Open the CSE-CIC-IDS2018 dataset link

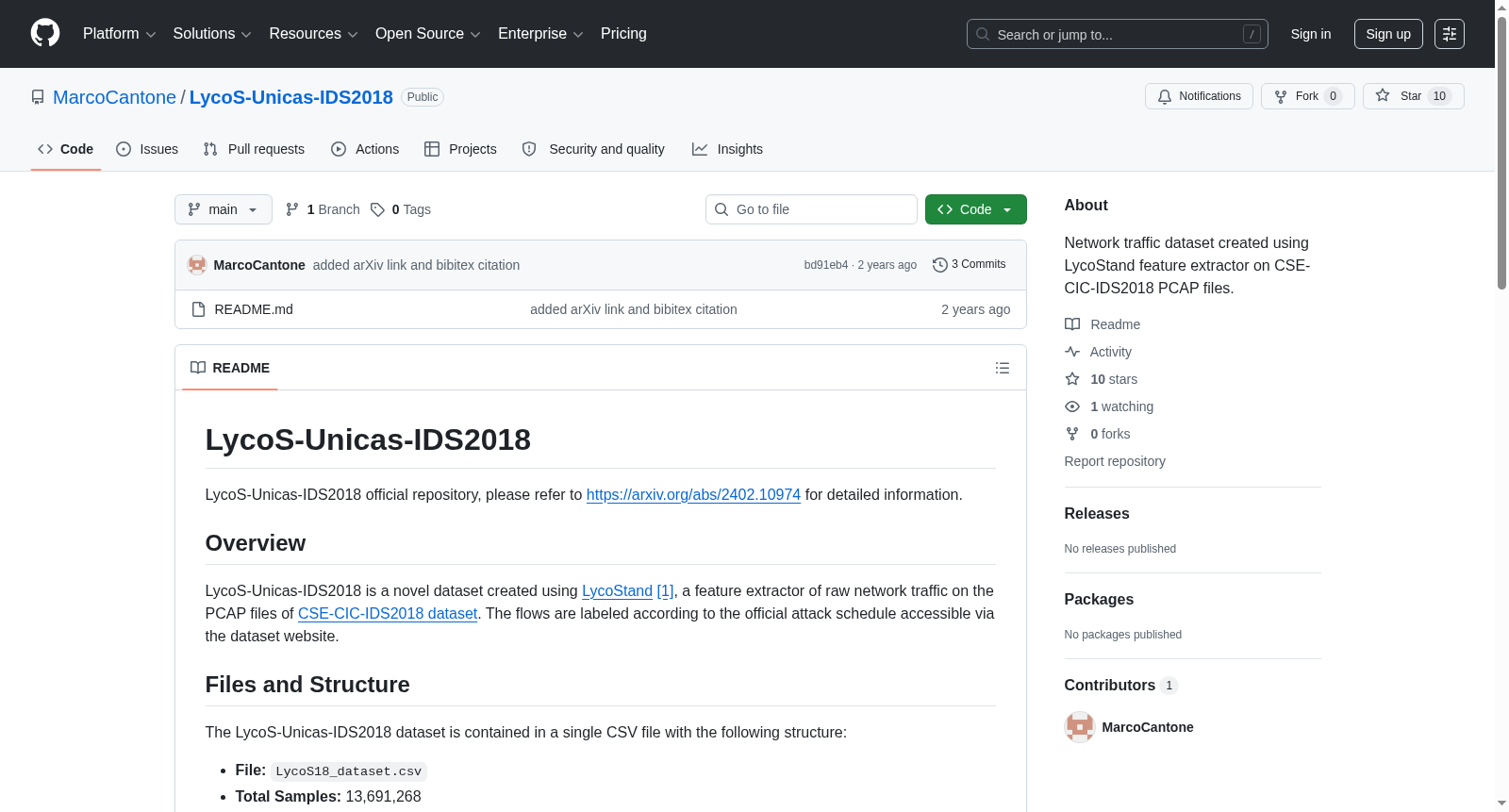[x=388, y=614]
